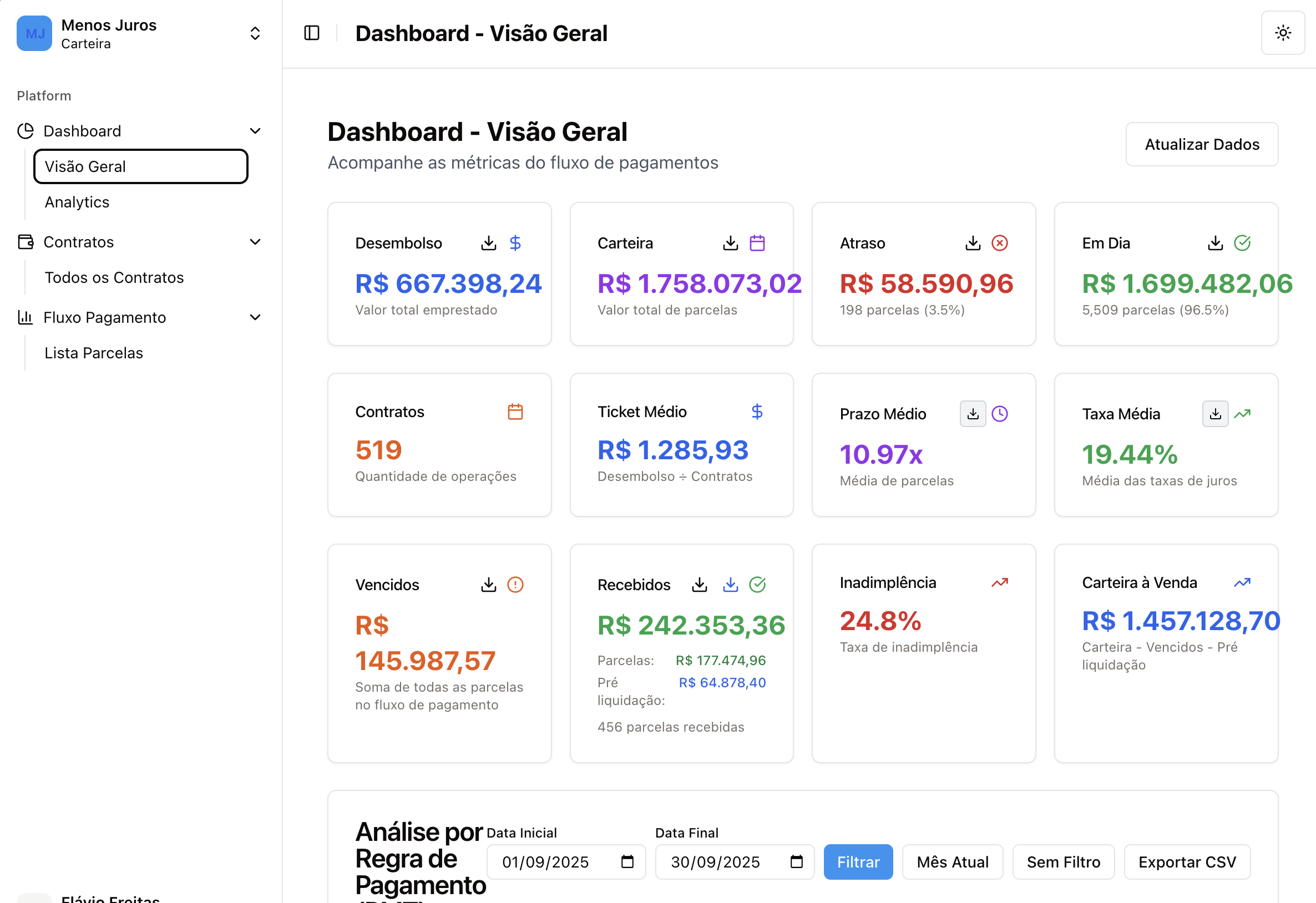Toggle the light/dark theme sun button
Image resolution: width=1316 pixels, height=903 pixels.
(x=1283, y=33)
